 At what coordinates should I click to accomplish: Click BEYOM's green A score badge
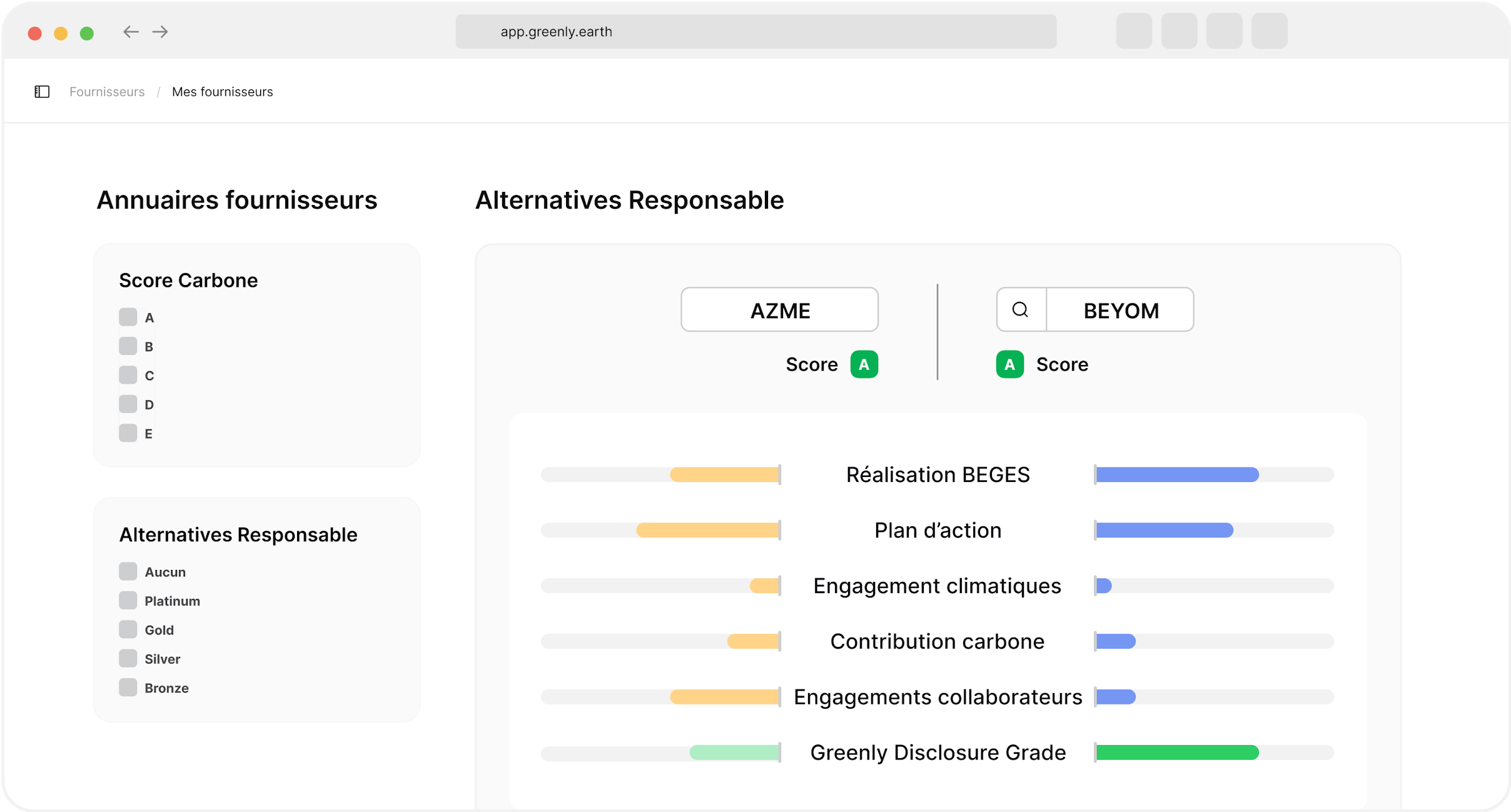[1009, 364]
